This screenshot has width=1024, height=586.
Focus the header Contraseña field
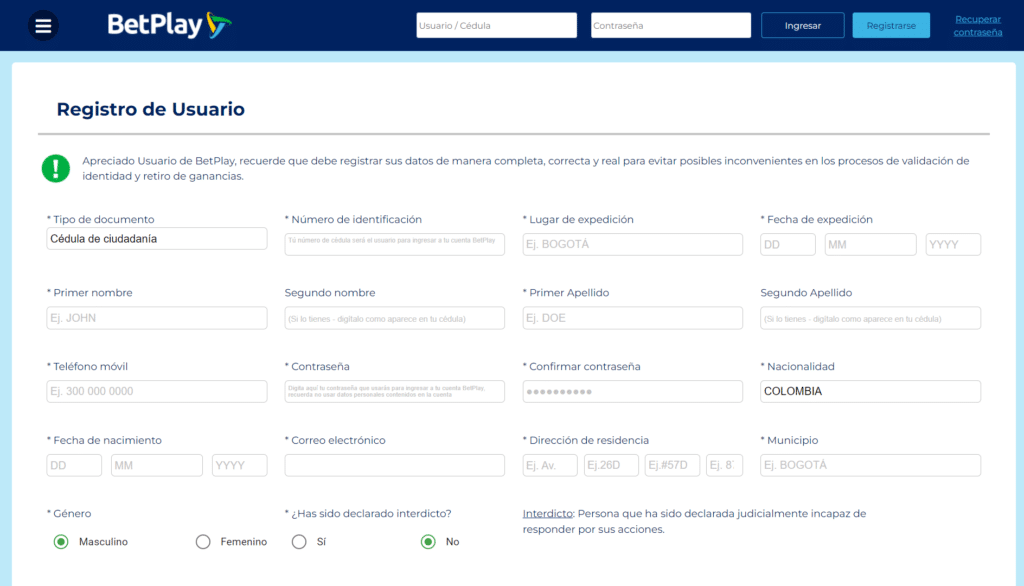click(670, 26)
